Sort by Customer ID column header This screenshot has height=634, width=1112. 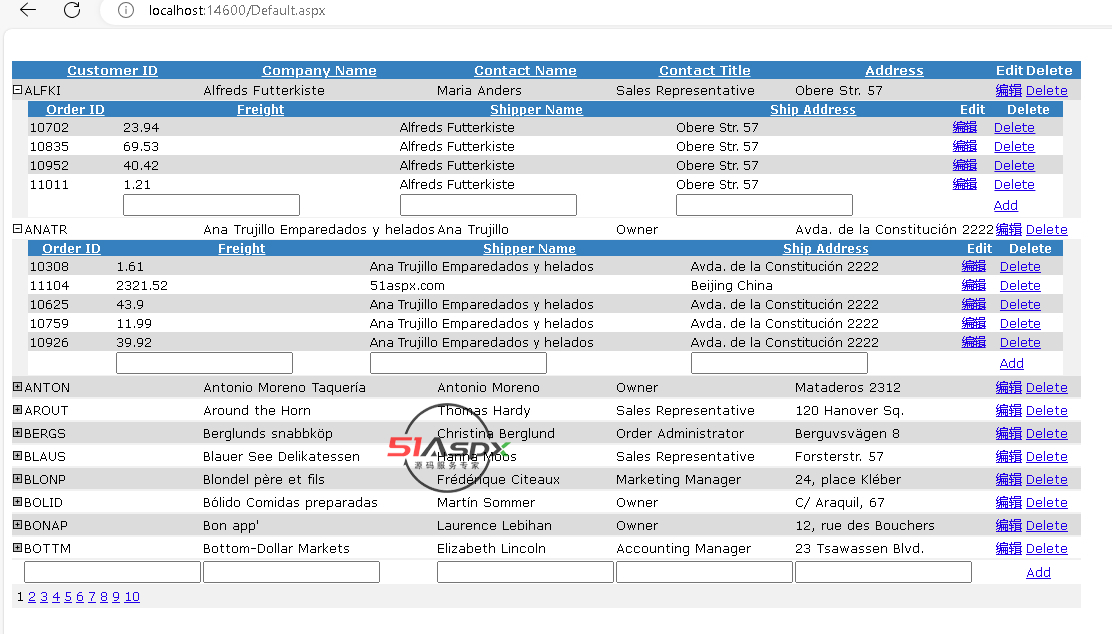pos(112,71)
